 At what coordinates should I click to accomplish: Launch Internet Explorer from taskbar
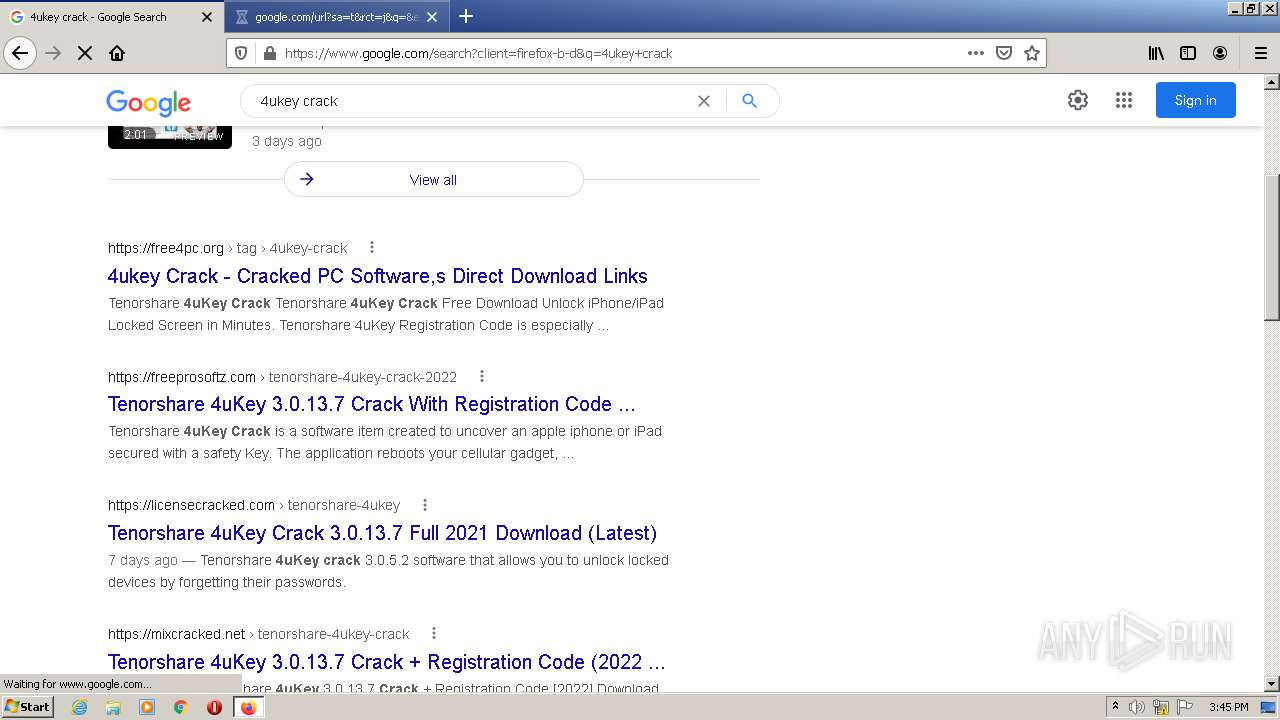point(80,707)
